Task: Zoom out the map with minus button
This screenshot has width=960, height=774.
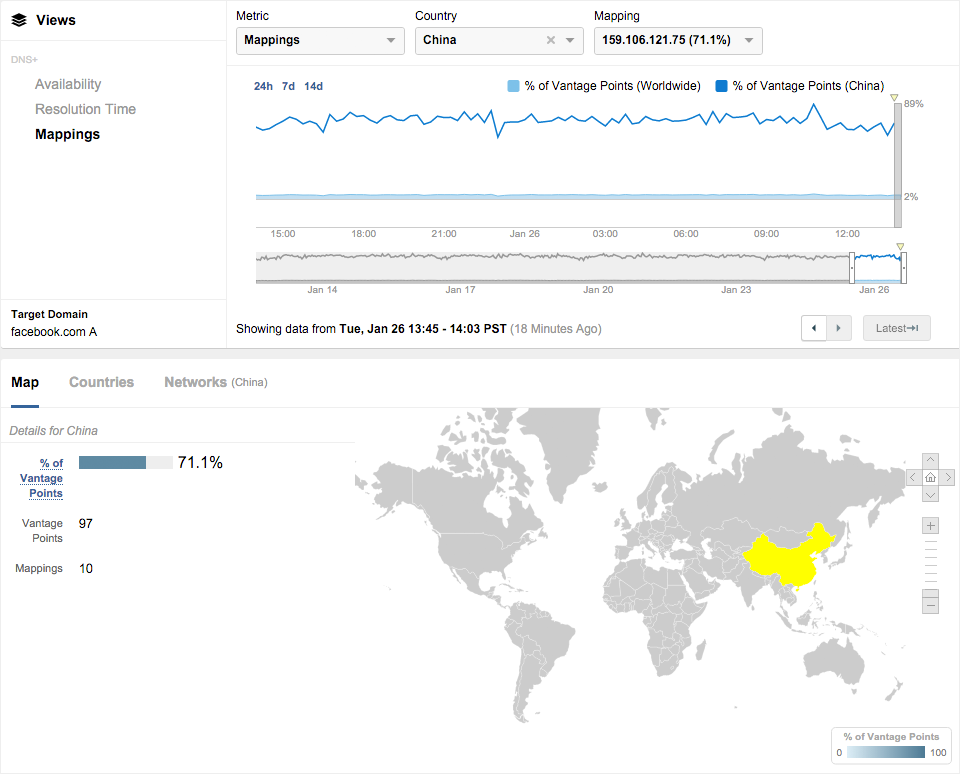Action: tap(931, 605)
